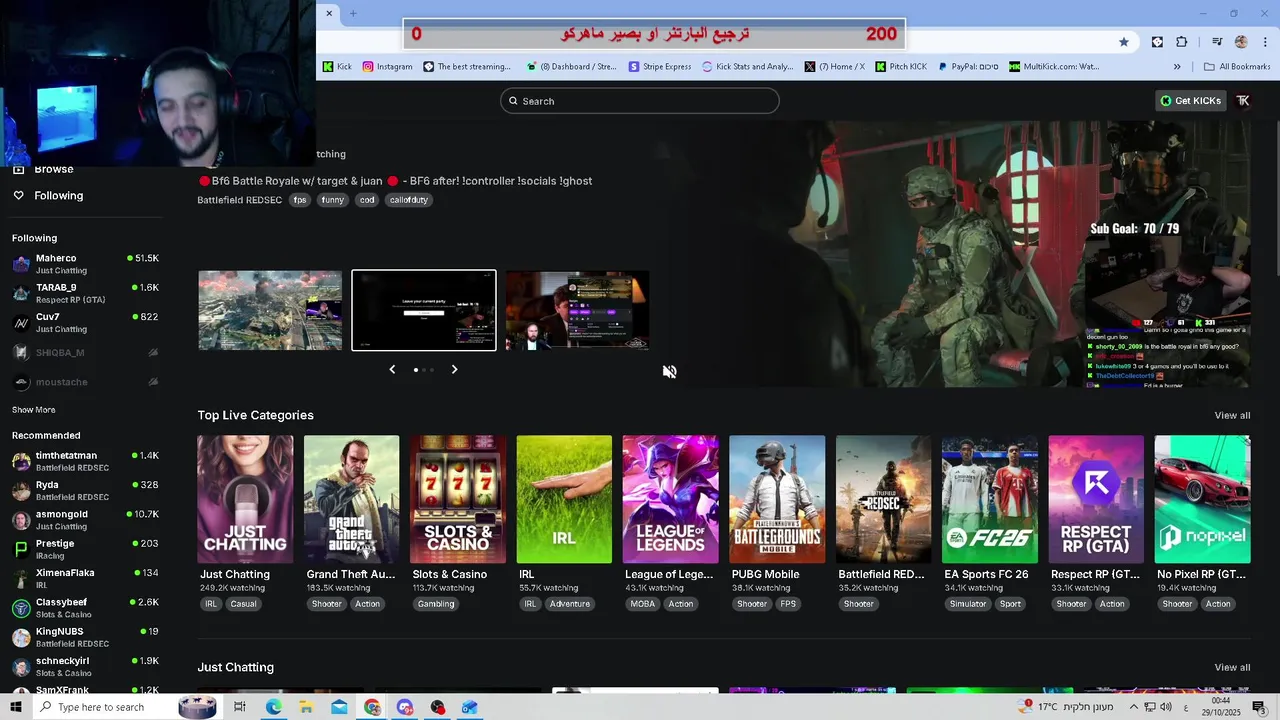Open asmongold recommended channel
Viewport: 1280px width, 720px height.
[85, 519]
